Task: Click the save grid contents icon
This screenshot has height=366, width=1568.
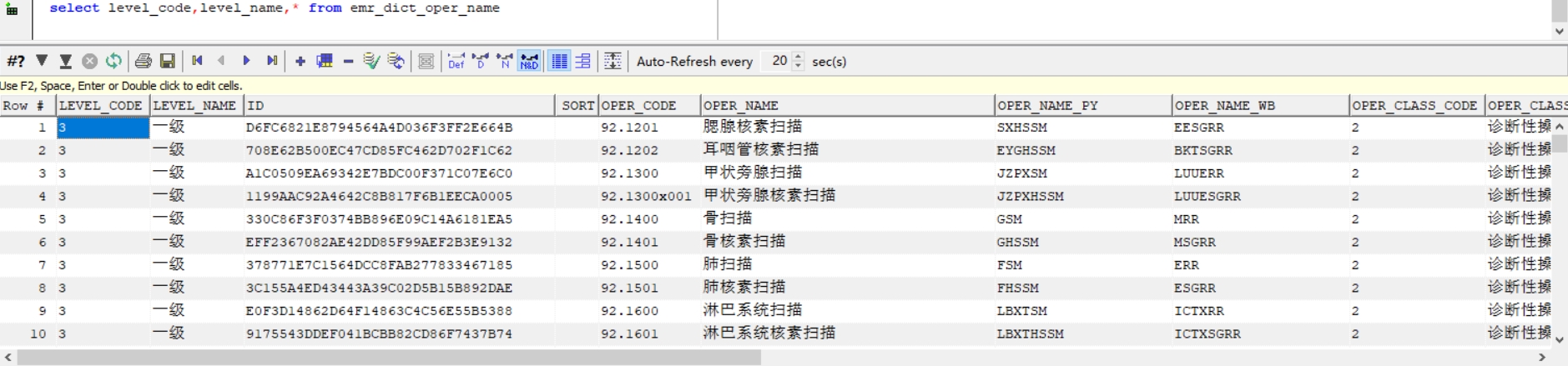Action: pyautogui.click(x=168, y=61)
